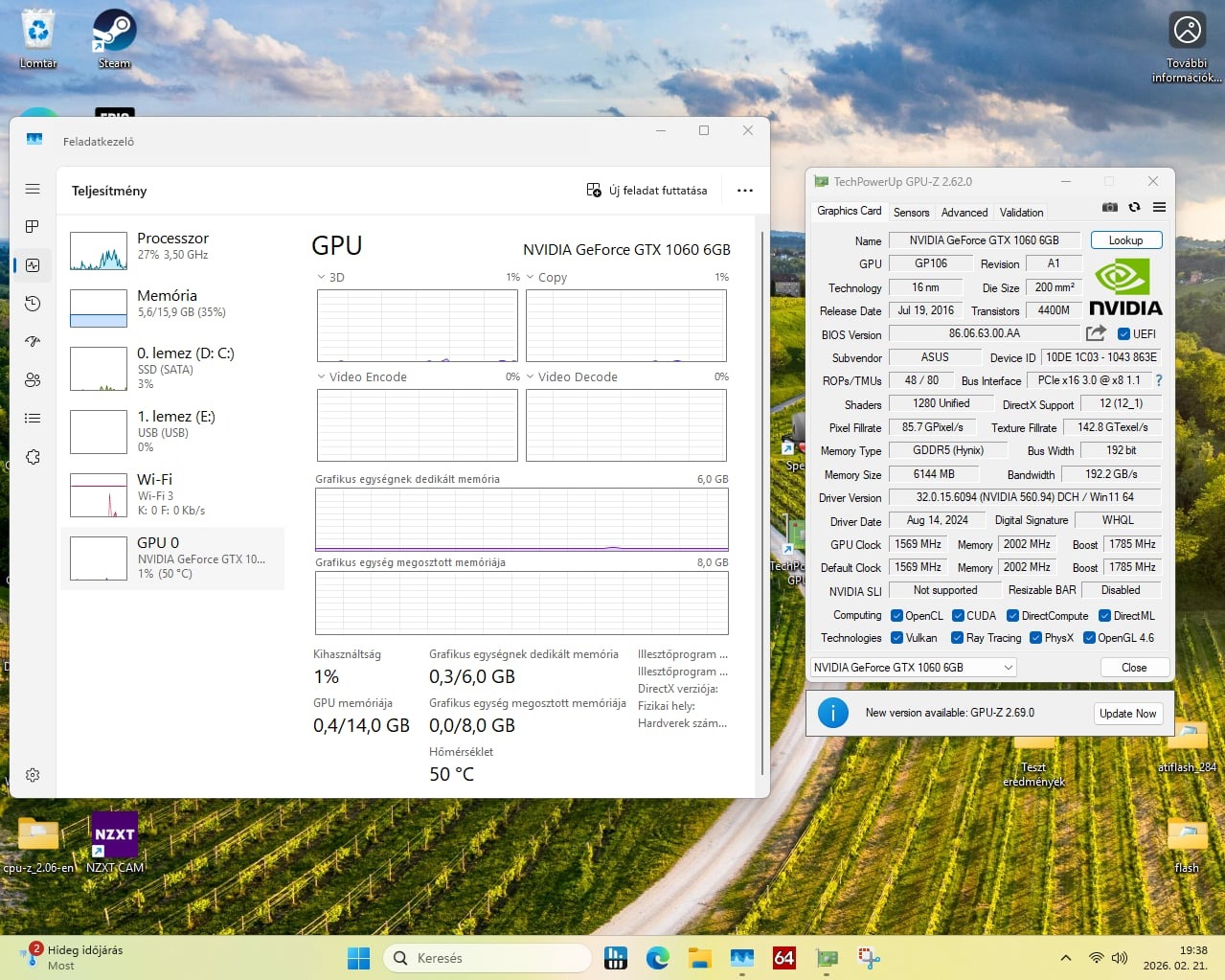
Task: Click Bus Interface question mark help icon
Action: (x=1158, y=380)
